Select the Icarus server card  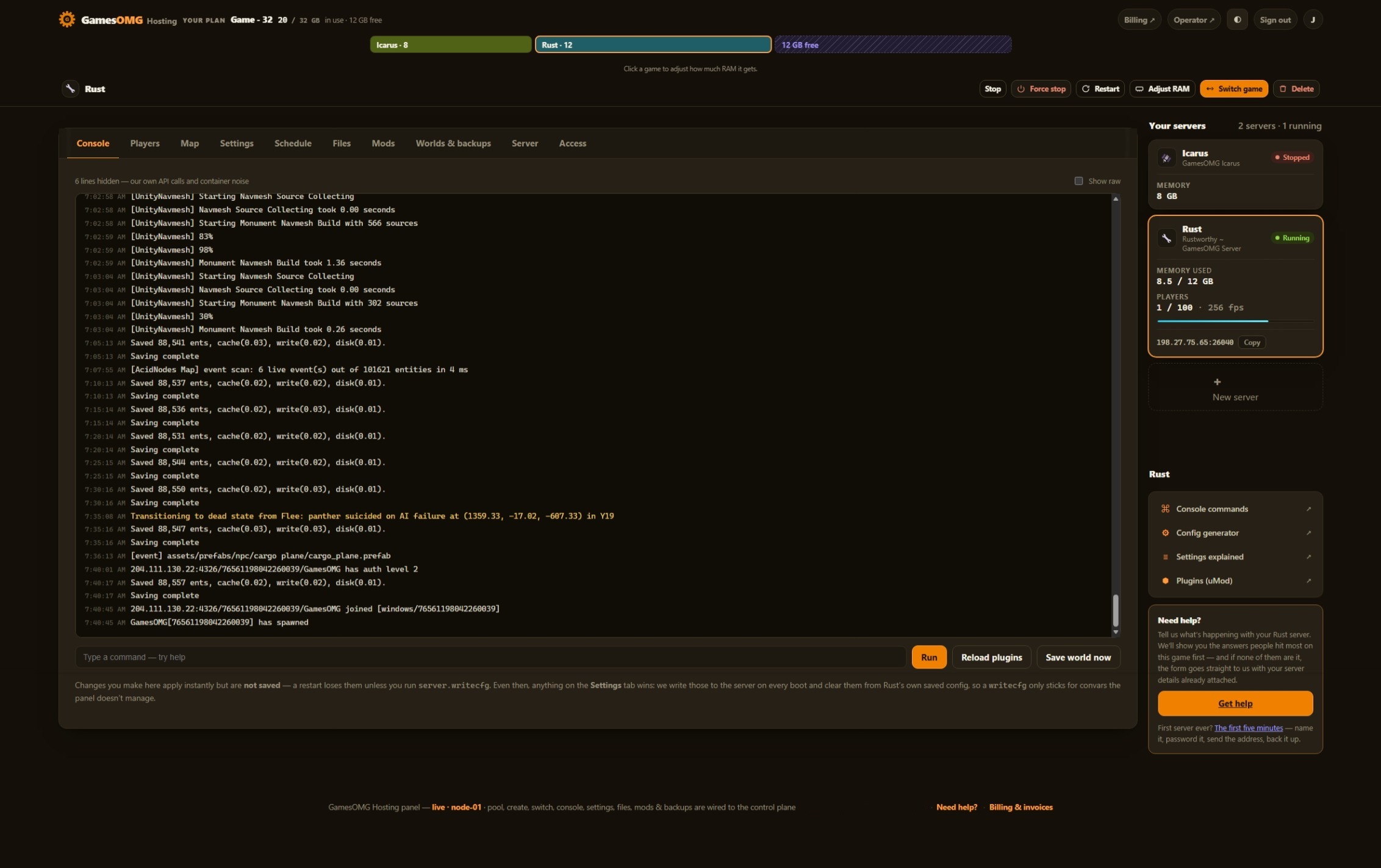coord(1235,175)
